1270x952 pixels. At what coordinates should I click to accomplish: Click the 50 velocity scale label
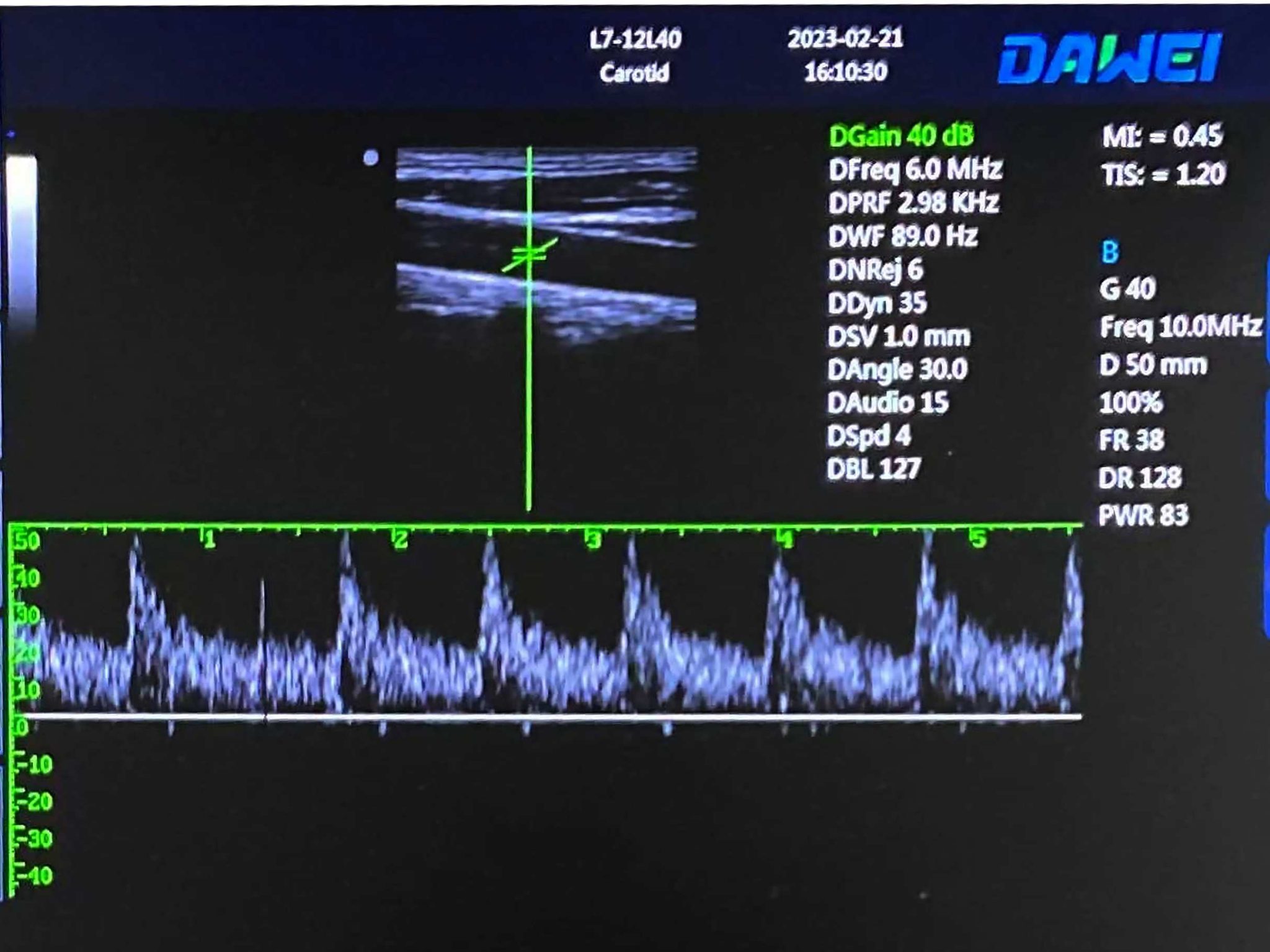27,541
